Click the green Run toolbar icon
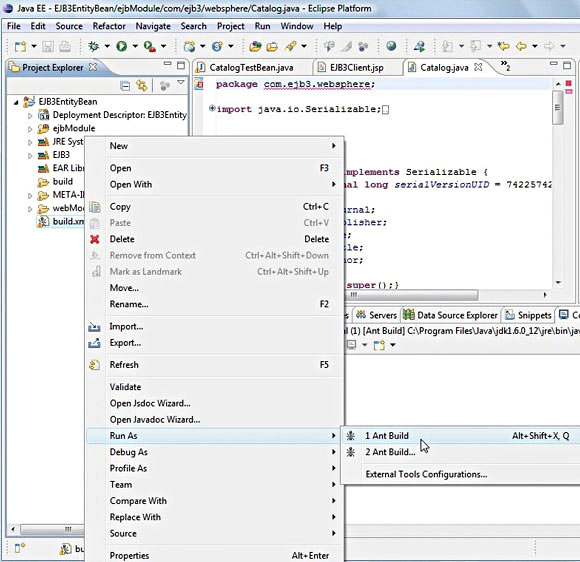Viewport: 580px width, 562px height. [x=121, y=46]
